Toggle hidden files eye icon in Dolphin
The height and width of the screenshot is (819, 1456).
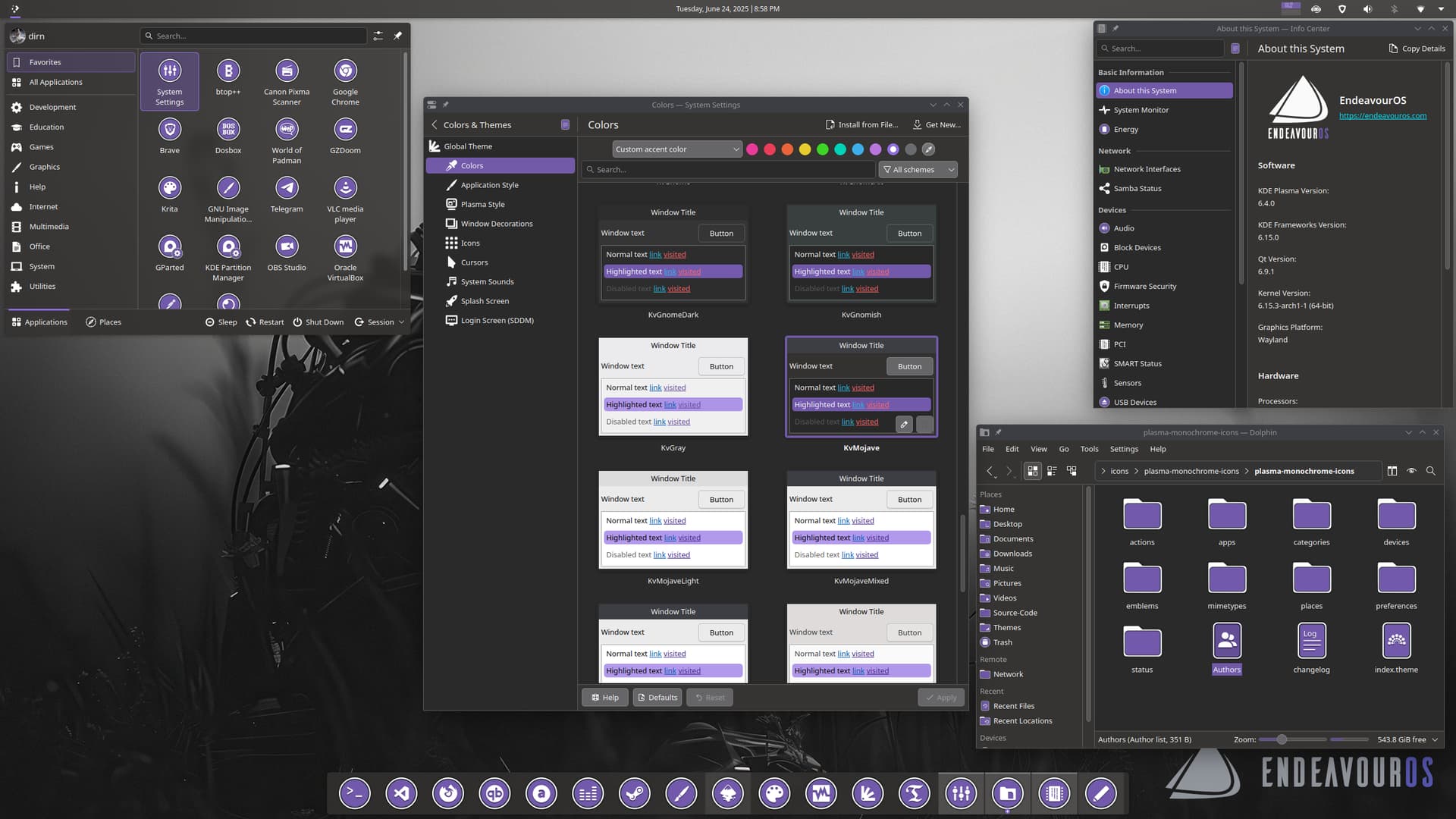coord(1411,471)
